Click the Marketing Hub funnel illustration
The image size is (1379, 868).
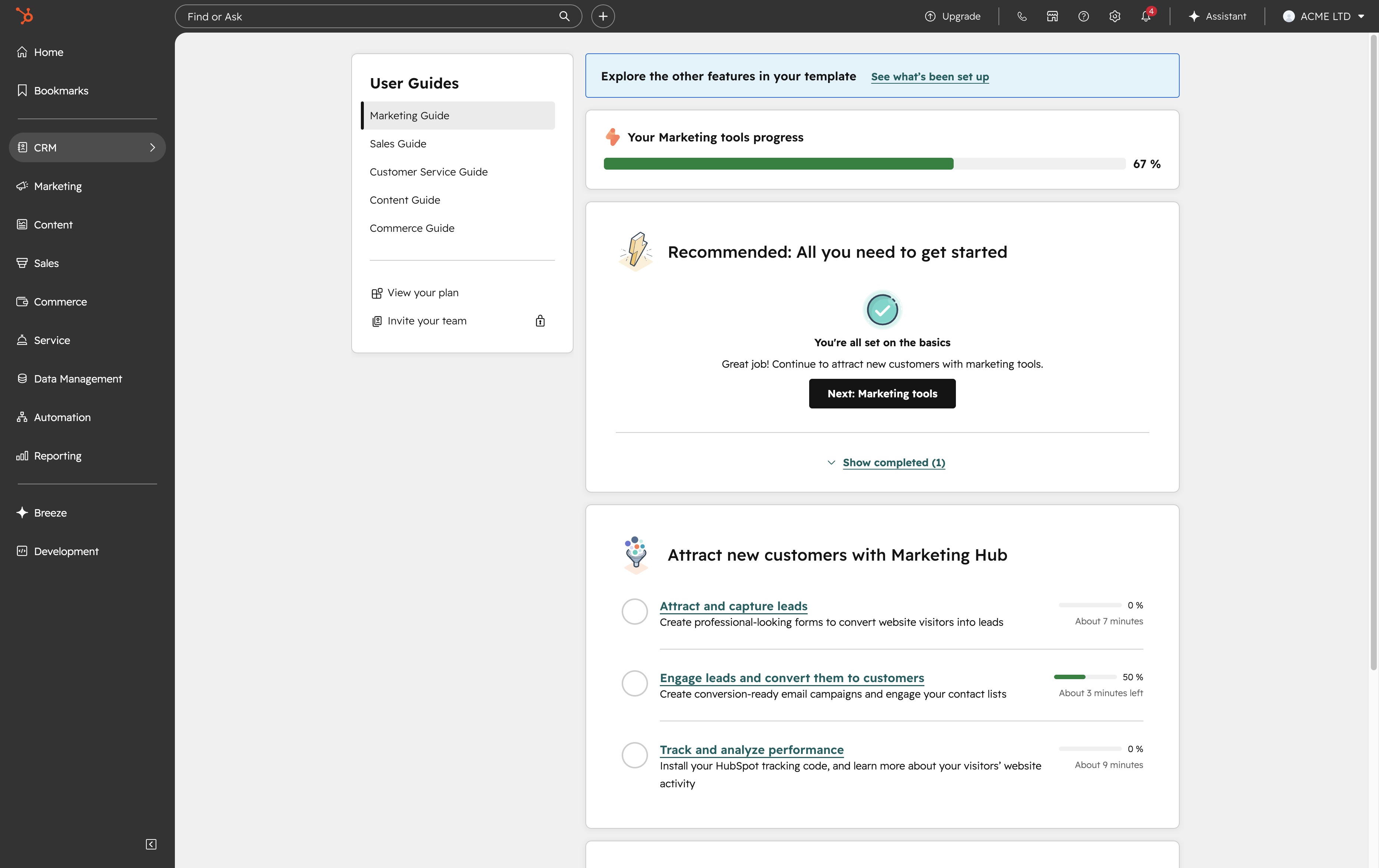tap(636, 555)
